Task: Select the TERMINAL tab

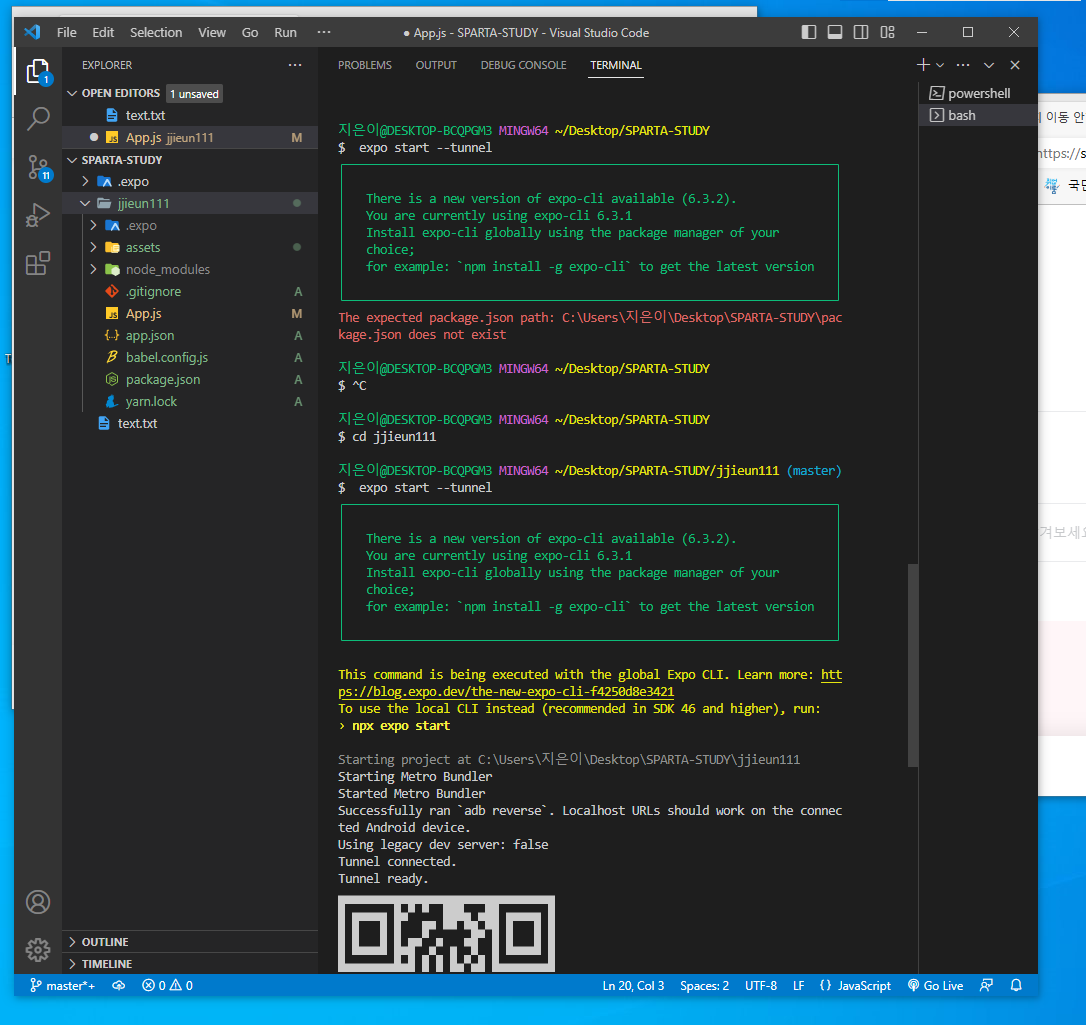Action: (616, 65)
